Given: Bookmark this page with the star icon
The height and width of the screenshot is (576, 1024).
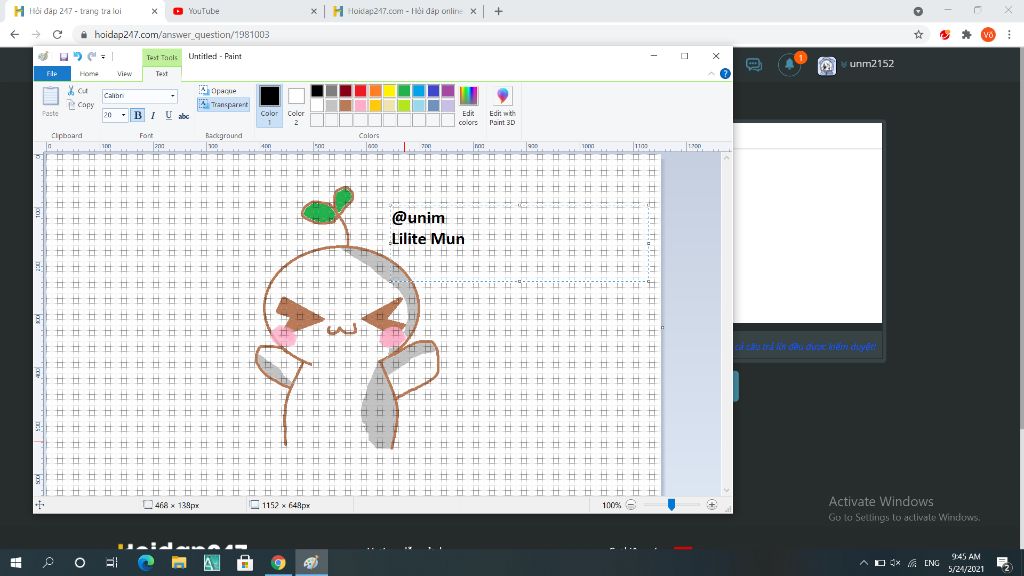Looking at the screenshot, I should [x=919, y=35].
